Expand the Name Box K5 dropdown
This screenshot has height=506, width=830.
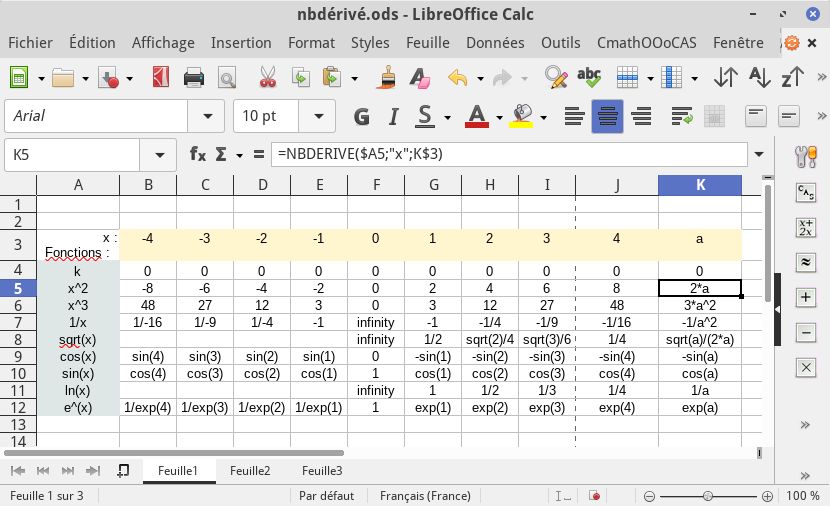[158, 155]
